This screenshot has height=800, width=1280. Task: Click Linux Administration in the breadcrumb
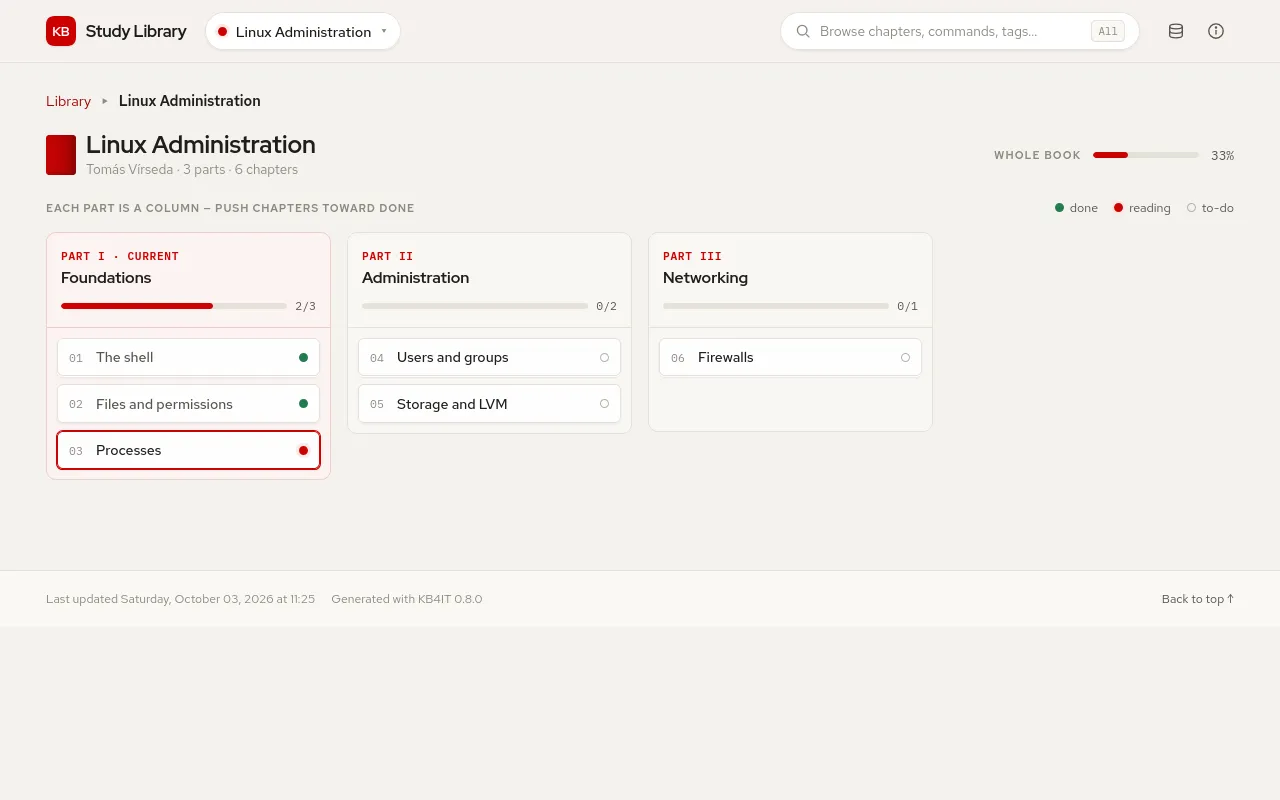(x=190, y=101)
